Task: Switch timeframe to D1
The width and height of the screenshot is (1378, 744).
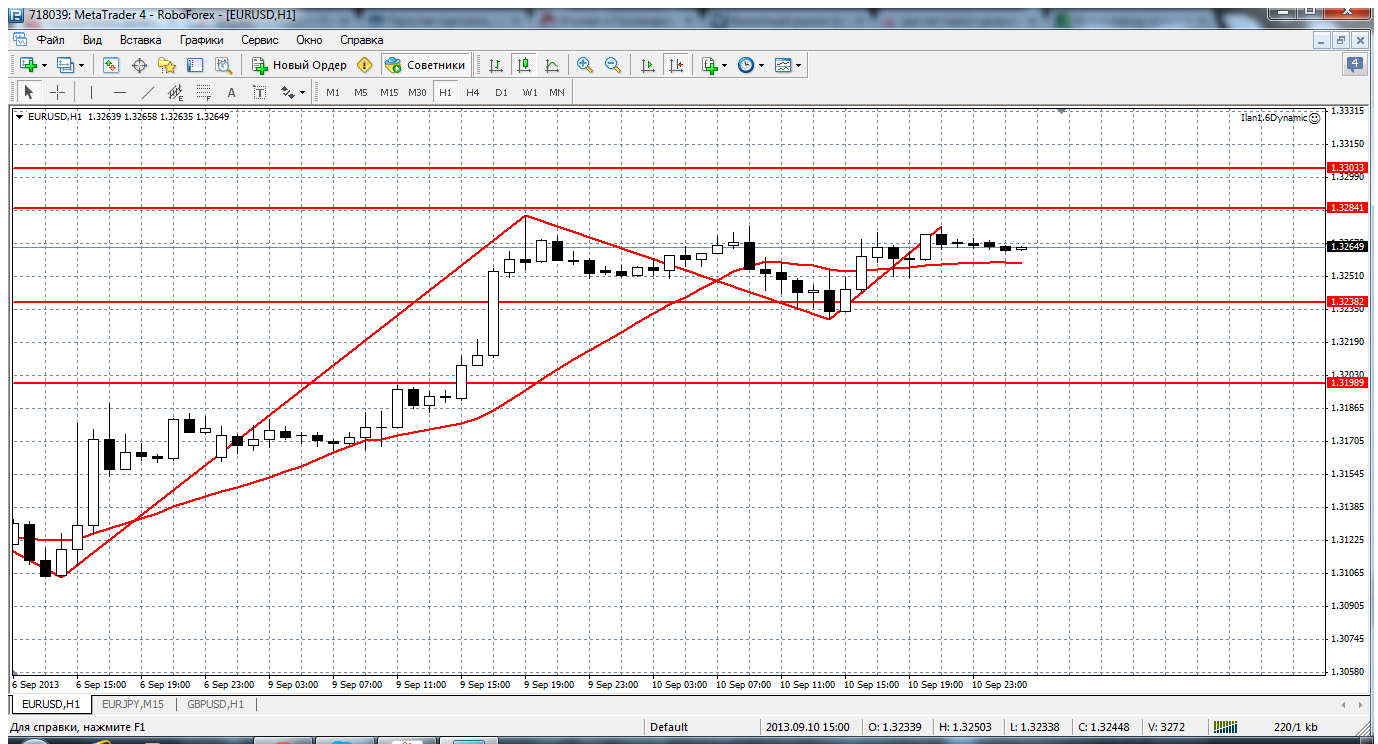Action: coord(501,92)
